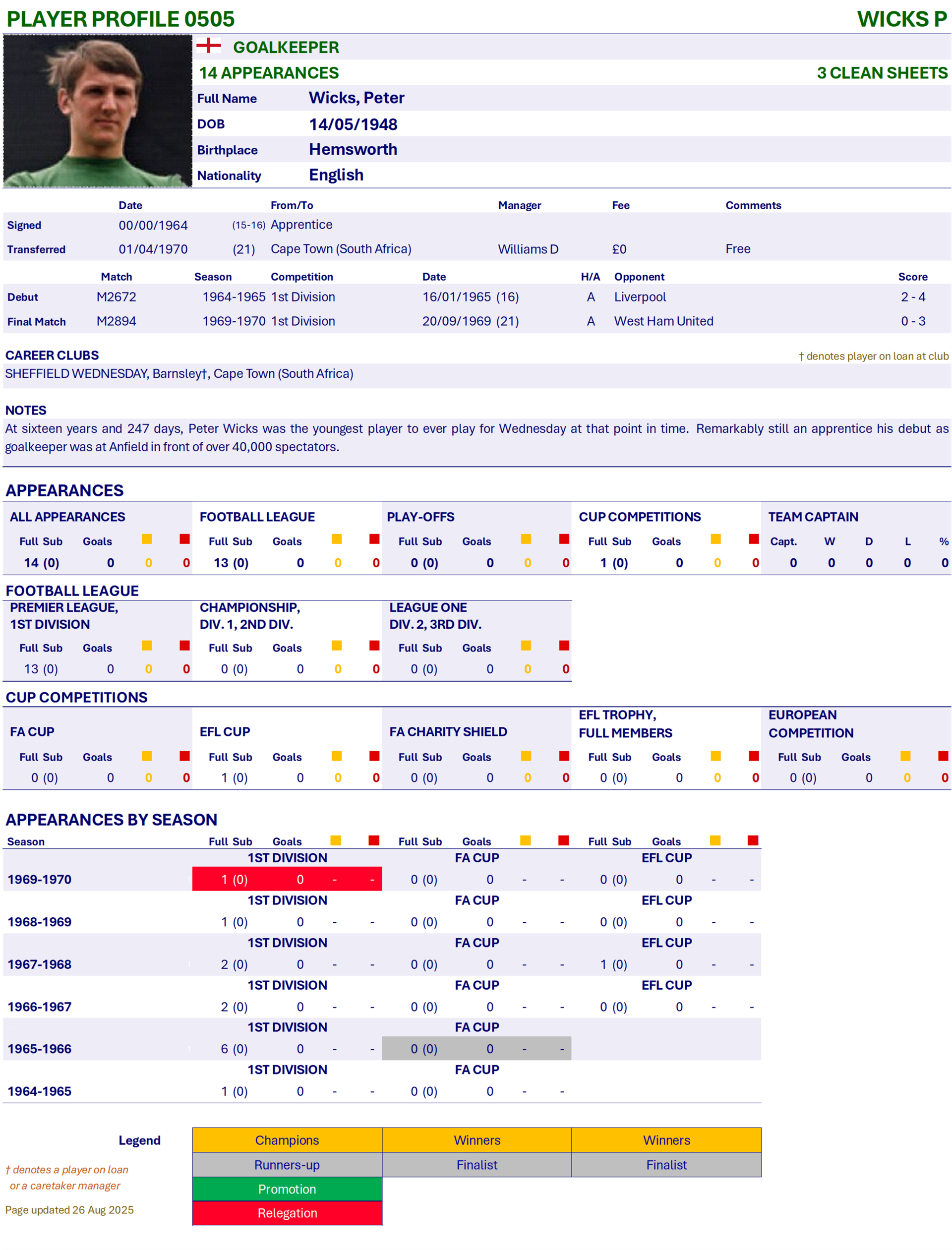Click yellow card icon under EFL CUP section
The image size is (952, 1250).
[x=337, y=756]
